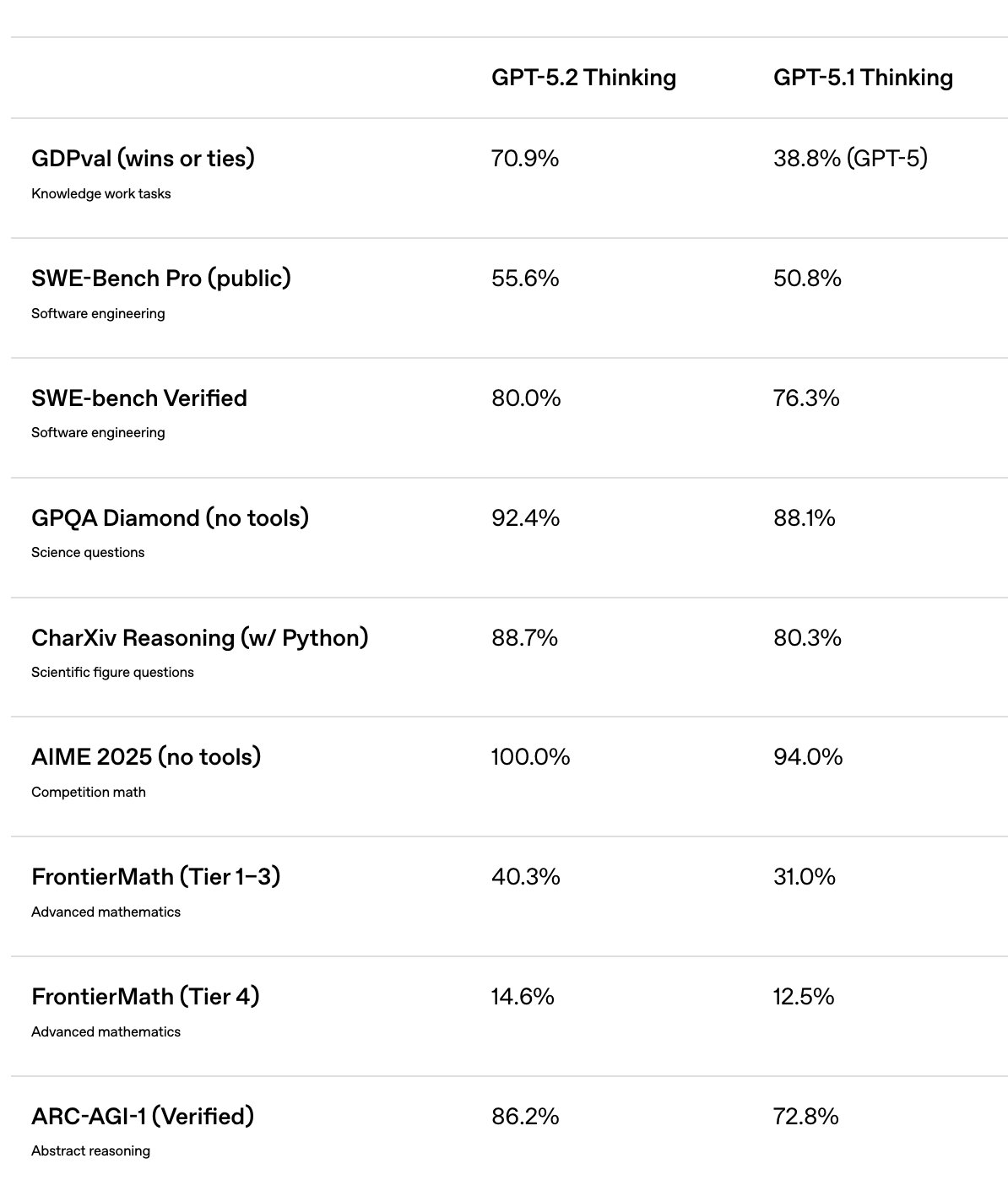Select the GDPval (wins or ties) row title

point(143,158)
